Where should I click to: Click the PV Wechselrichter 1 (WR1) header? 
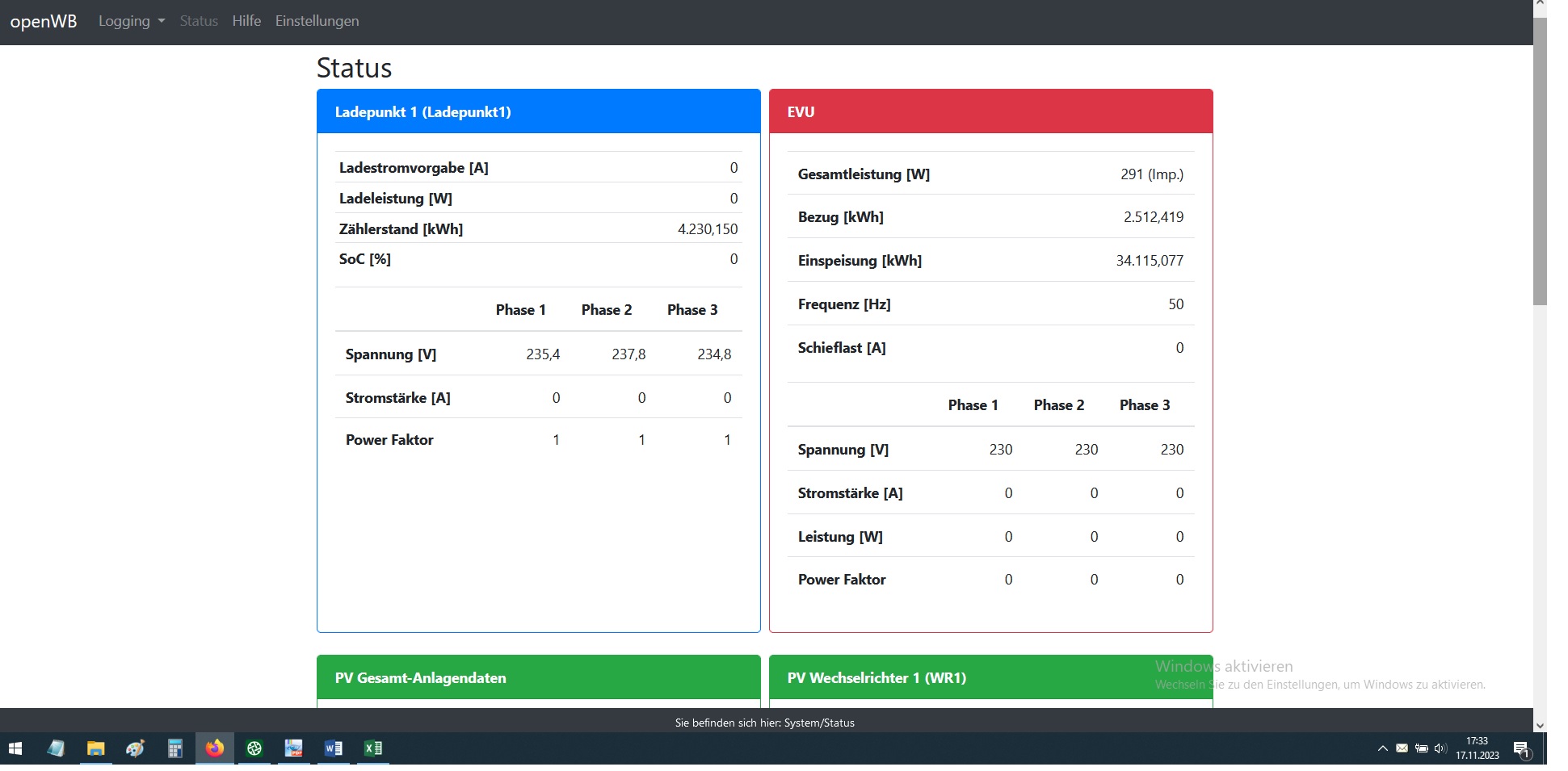991,677
